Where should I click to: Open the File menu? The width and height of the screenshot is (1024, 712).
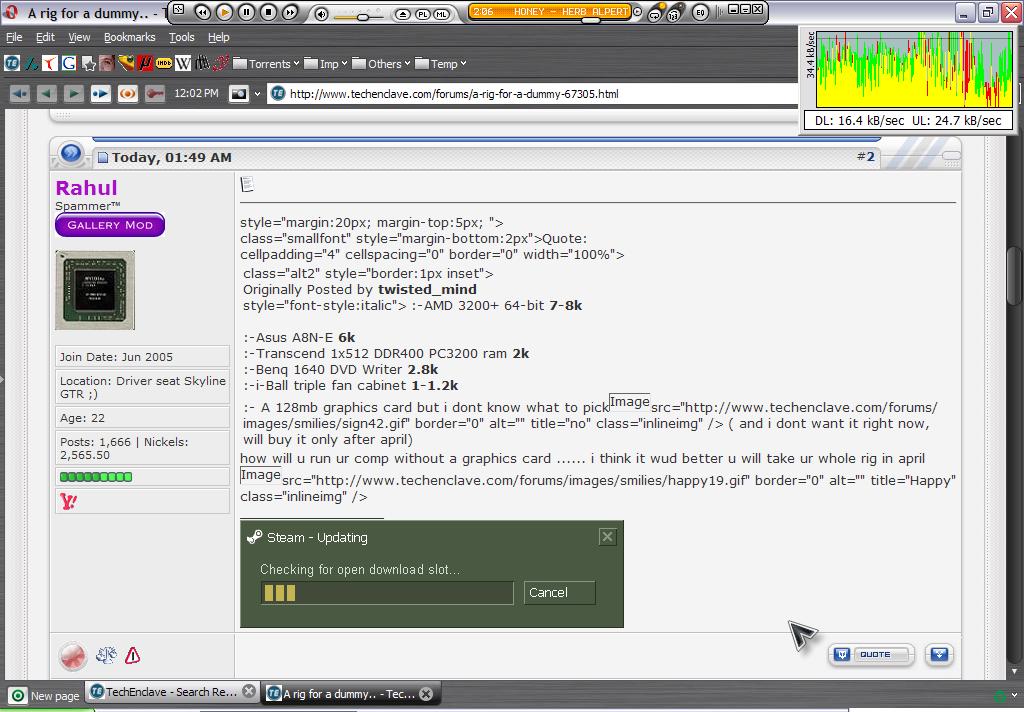(x=14, y=37)
